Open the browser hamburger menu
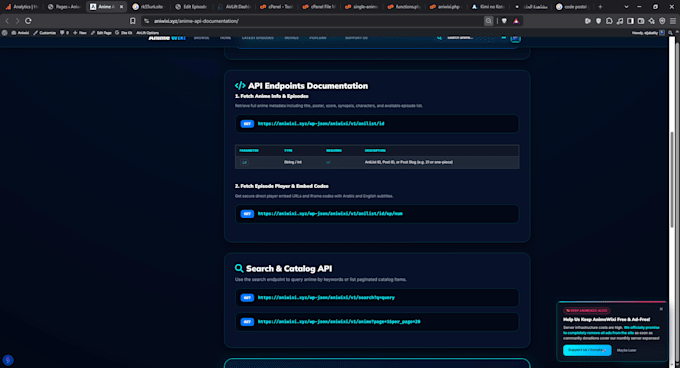The height and width of the screenshot is (368, 680). click(673, 21)
